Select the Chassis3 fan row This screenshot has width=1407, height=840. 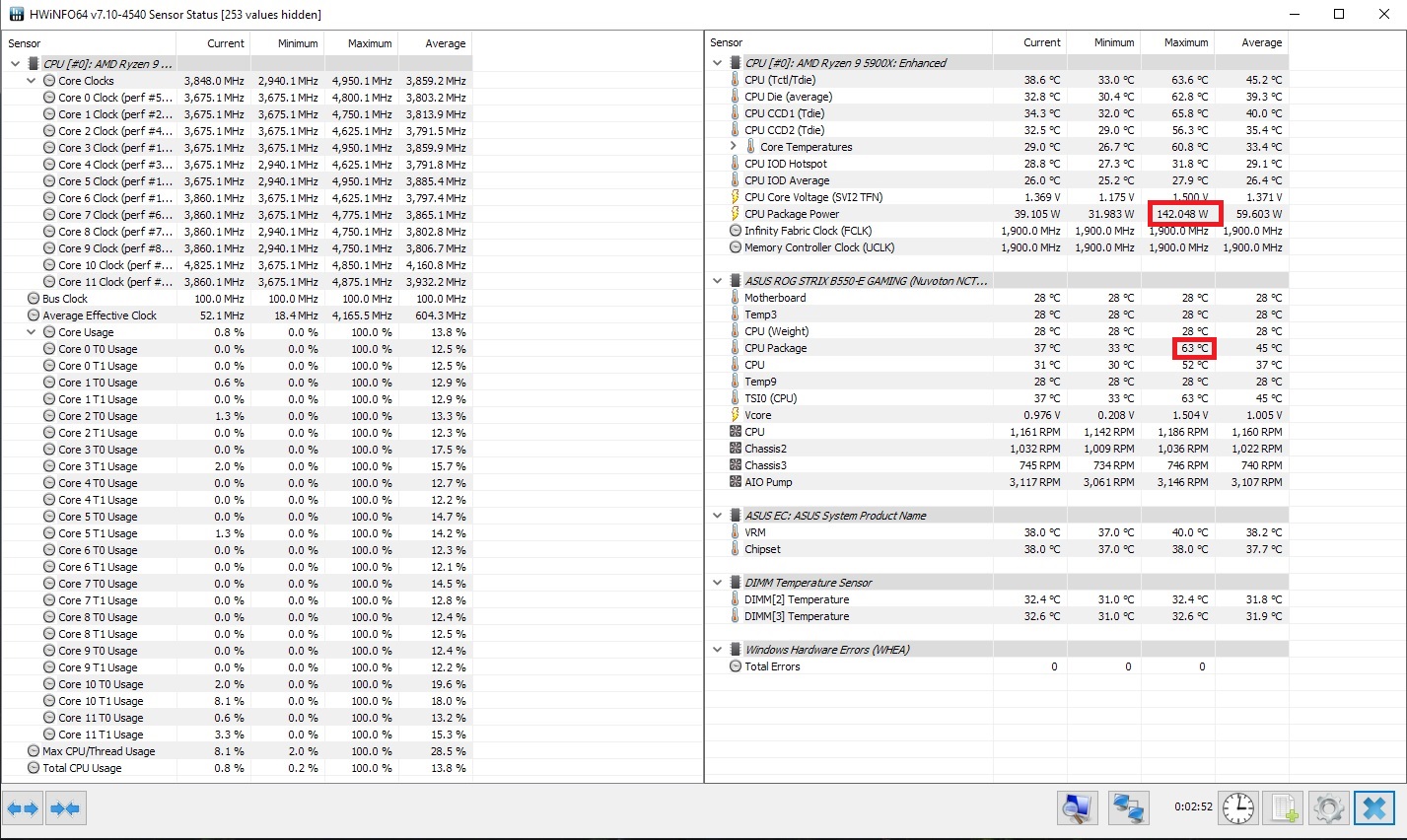click(x=997, y=465)
